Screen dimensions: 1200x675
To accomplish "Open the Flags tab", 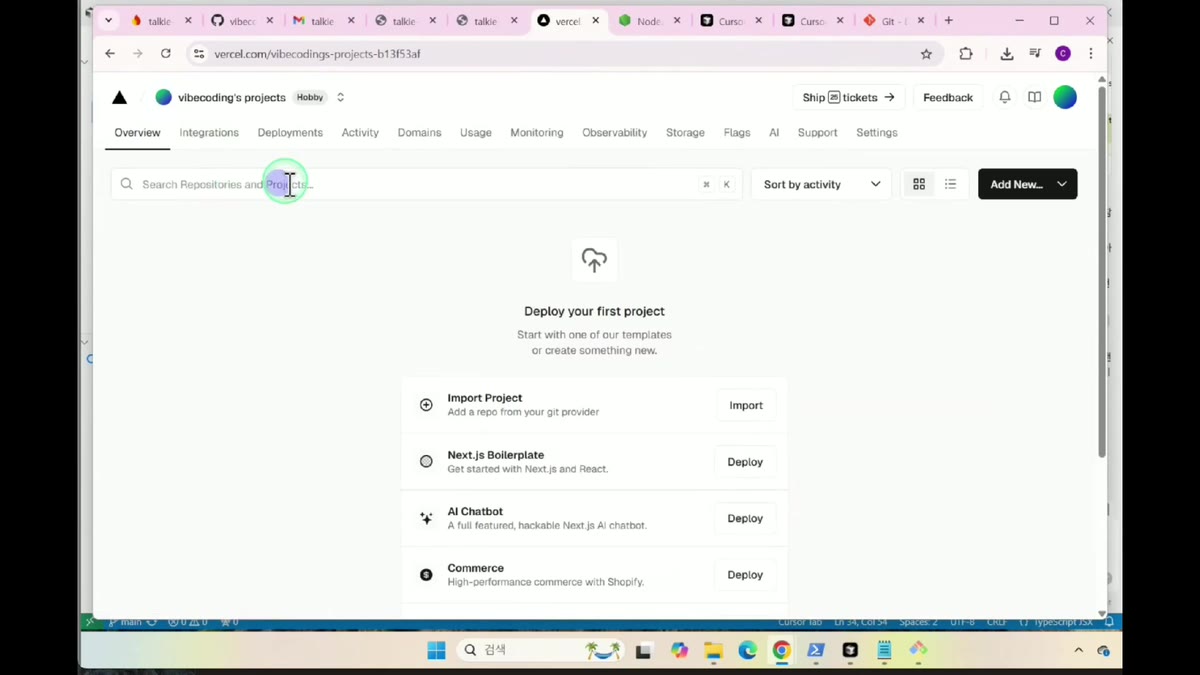I will tap(737, 132).
